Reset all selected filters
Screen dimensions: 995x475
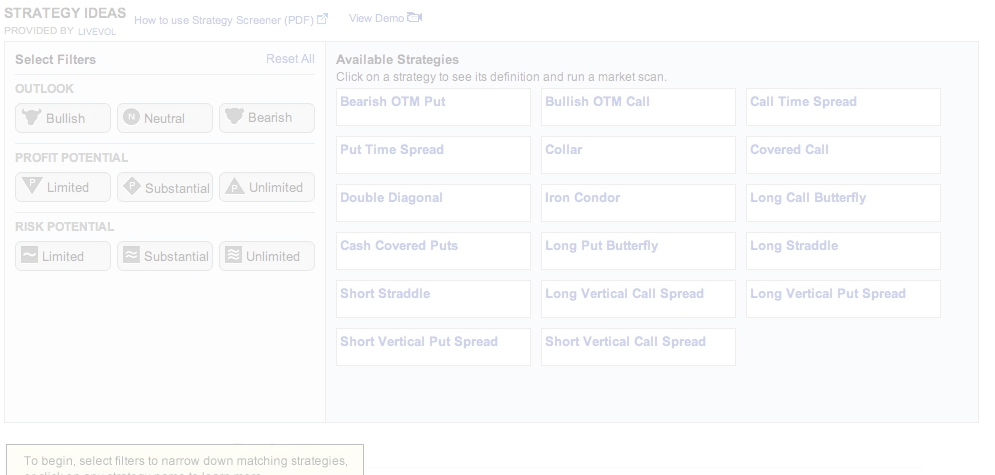(290, 59)
